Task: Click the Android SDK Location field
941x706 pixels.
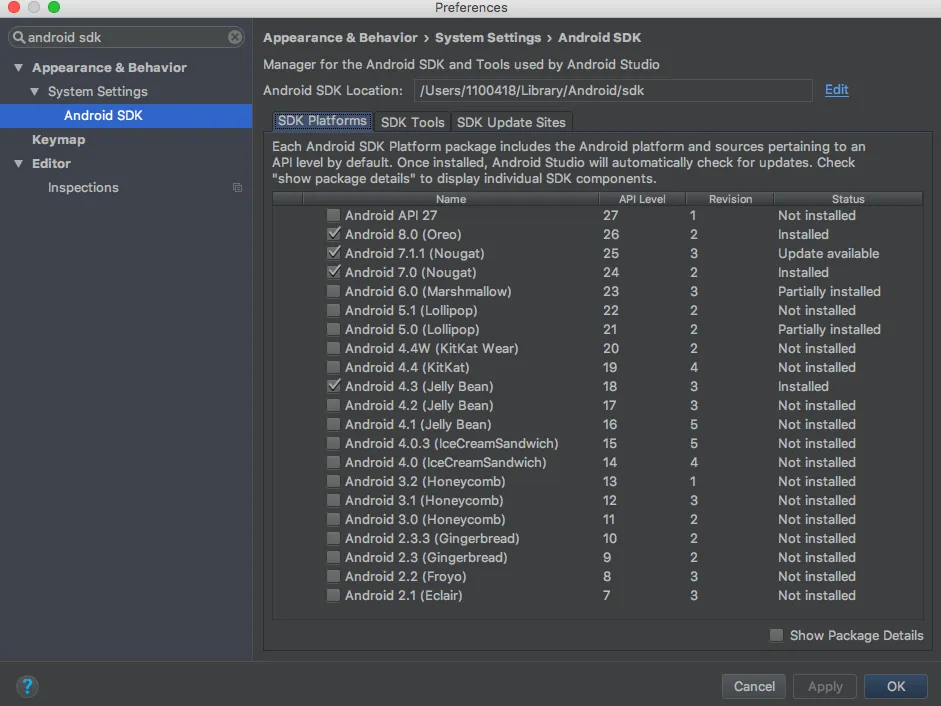Action: coord(613,91)
